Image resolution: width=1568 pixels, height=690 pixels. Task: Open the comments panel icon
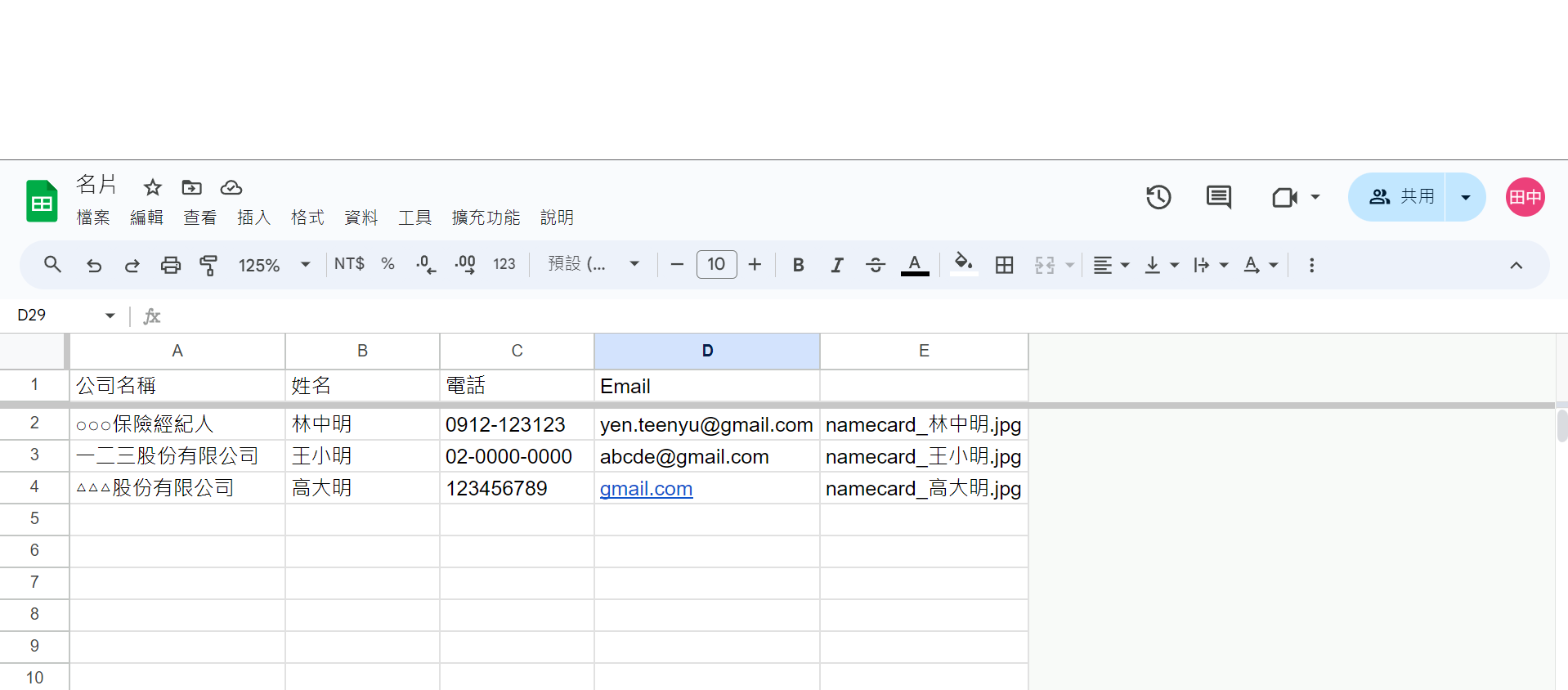tap(1218, 197)
